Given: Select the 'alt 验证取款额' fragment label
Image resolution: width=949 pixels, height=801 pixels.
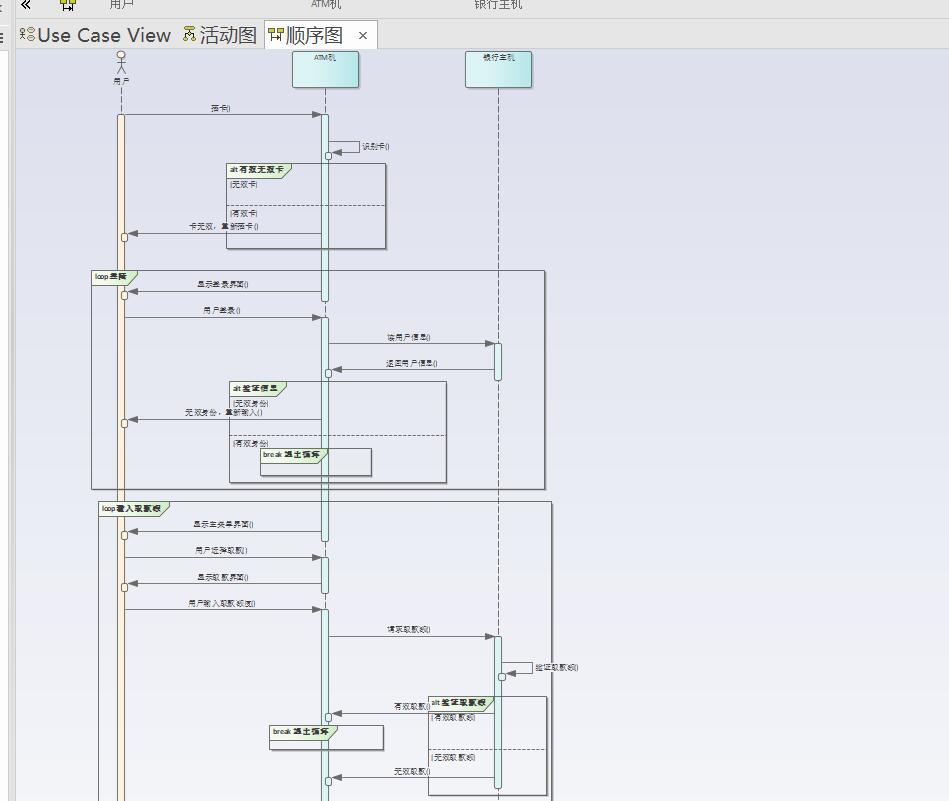Looking at the screenshot, I should pos(461,703).
